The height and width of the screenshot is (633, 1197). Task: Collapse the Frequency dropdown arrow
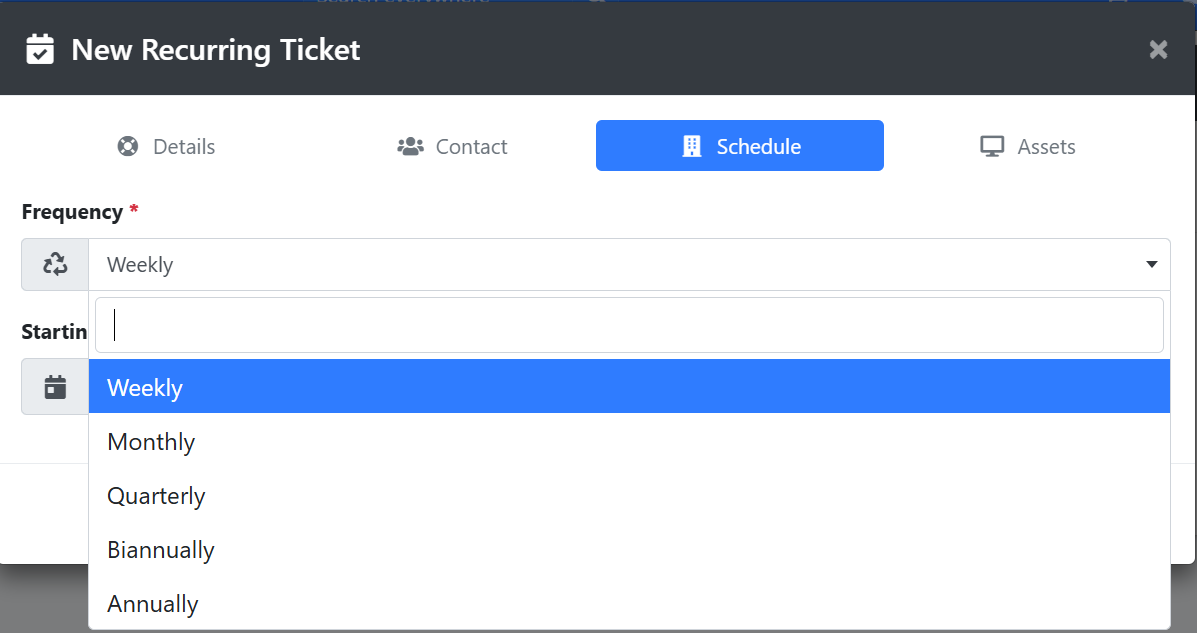pyautogui.click(x=1151, y=265)
